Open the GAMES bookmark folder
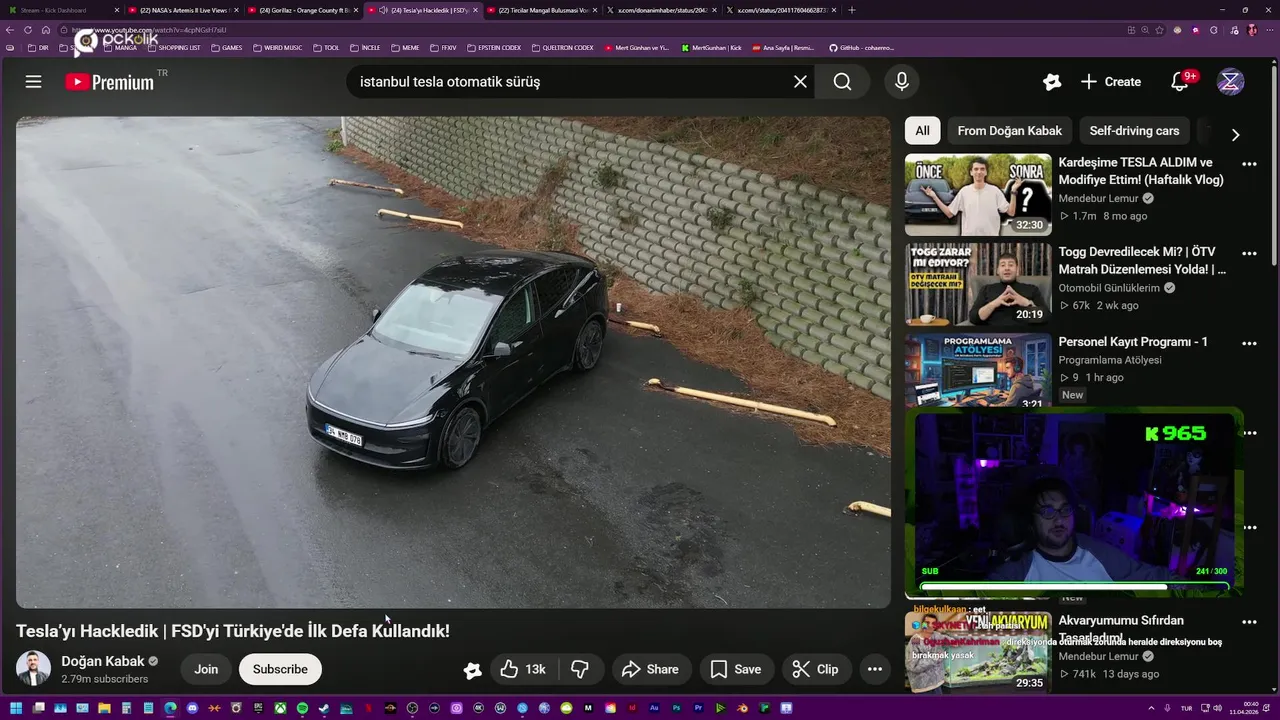Viewport: 1280px width, 720px height. click(226, 47)
